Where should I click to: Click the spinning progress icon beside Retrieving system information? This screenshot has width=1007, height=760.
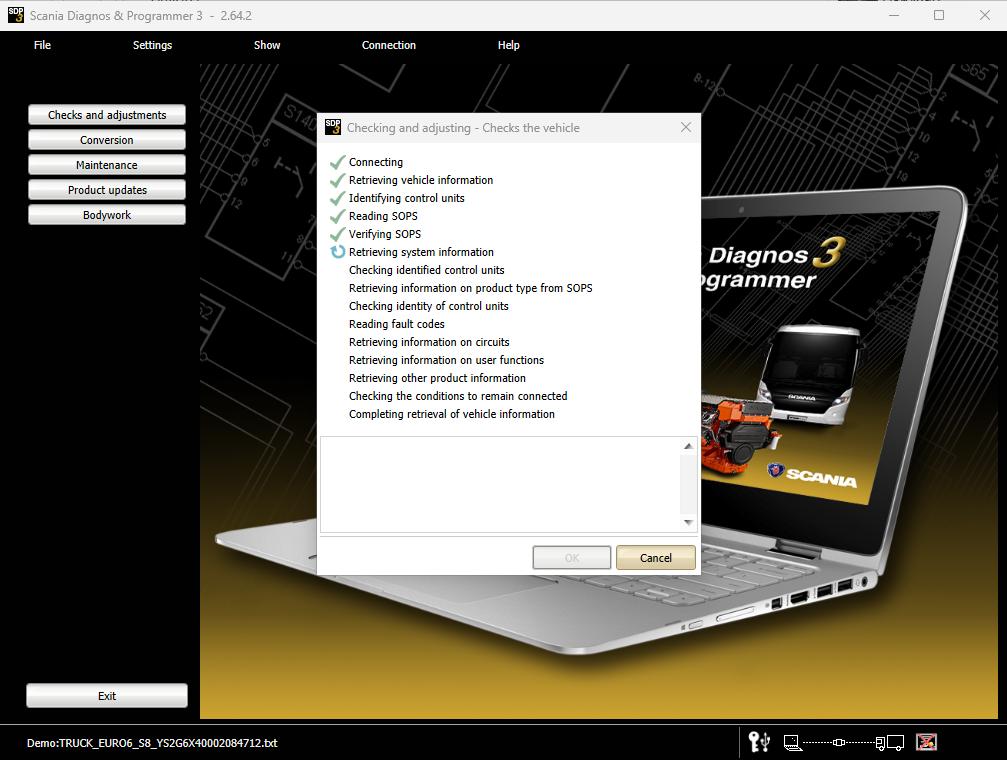[338, 252]
